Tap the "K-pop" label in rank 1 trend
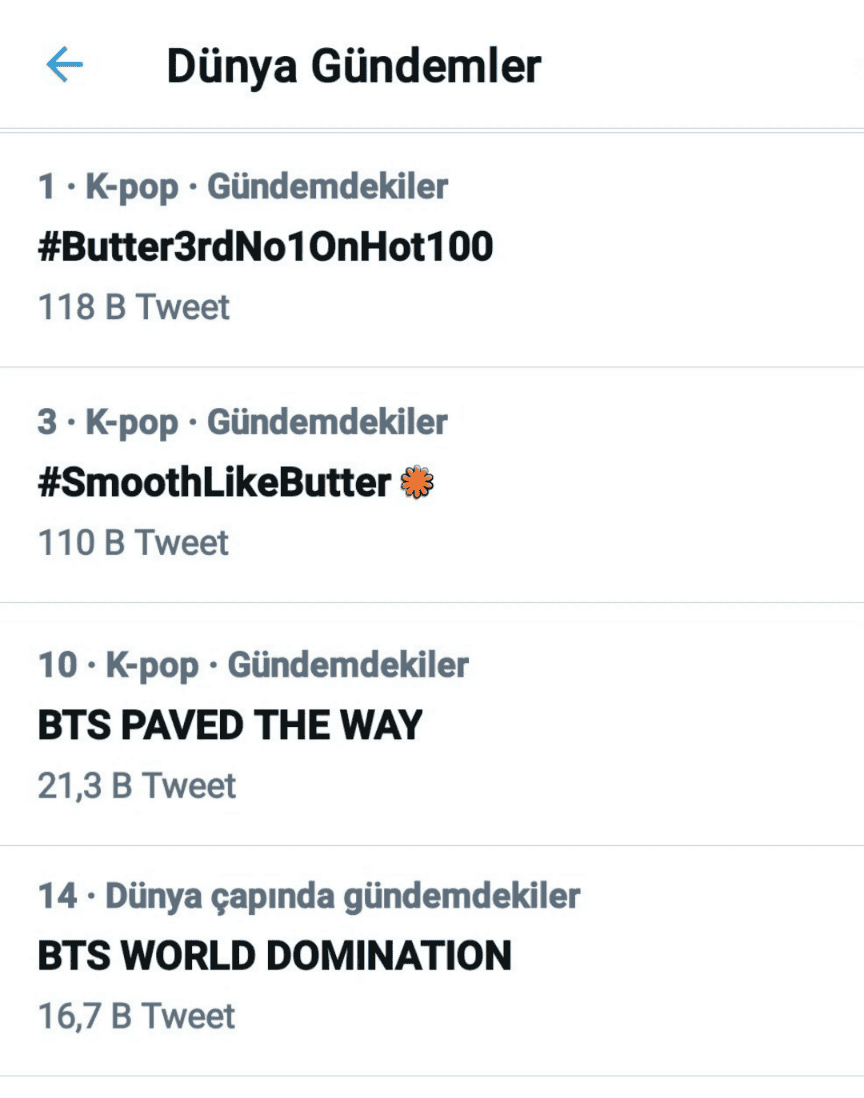864x1098 pixels. [131, 187]
